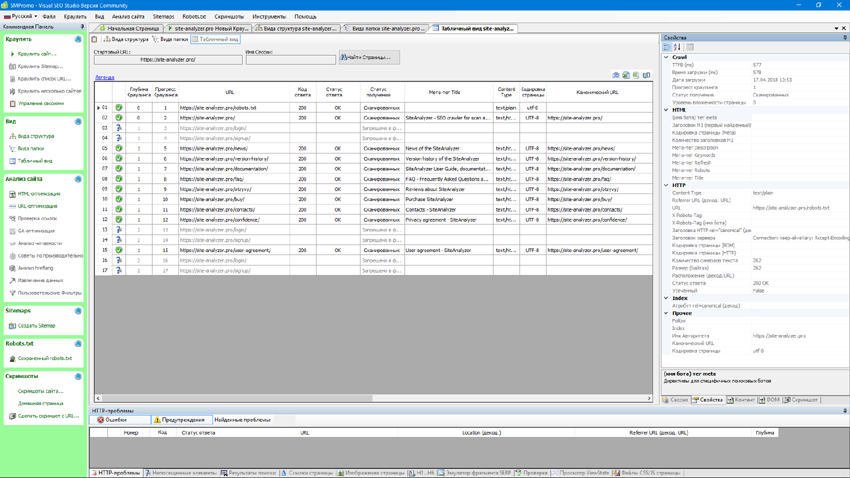Click the Вида структура icon in the sidebar
The width and height of the screenshot is (850, 478).
[12, 136]
